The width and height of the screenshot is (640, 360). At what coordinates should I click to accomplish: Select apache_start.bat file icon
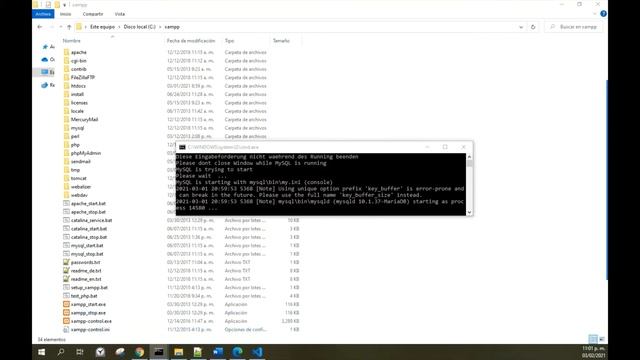tap(67, 203)
